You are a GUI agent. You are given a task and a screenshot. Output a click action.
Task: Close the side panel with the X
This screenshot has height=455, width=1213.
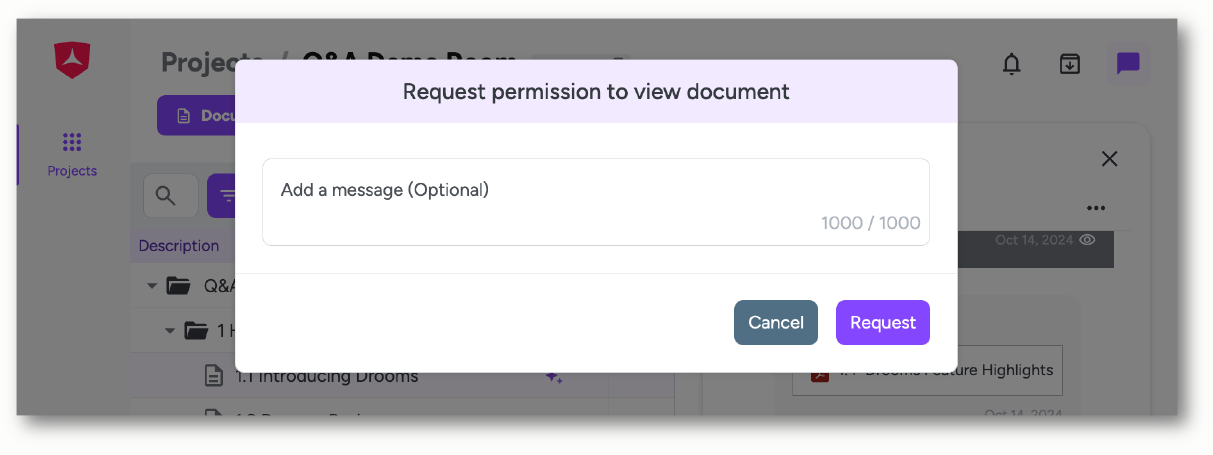point(1109,159)
